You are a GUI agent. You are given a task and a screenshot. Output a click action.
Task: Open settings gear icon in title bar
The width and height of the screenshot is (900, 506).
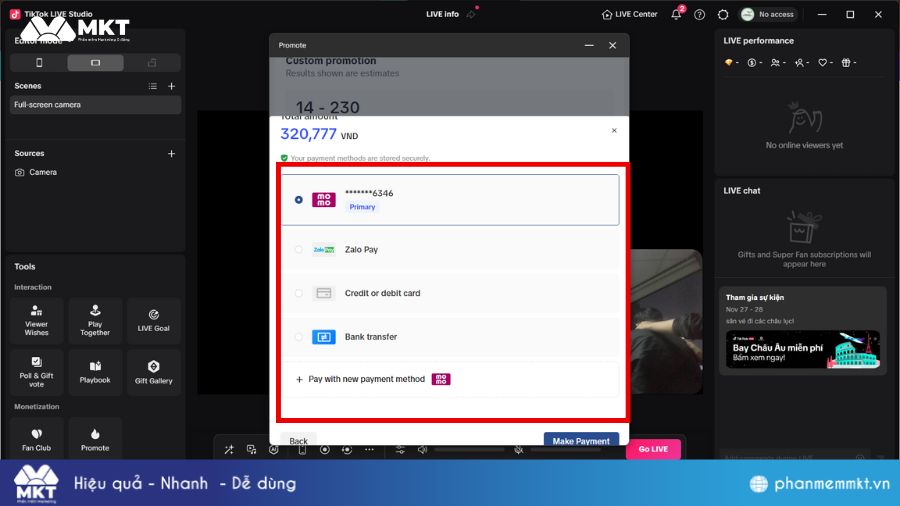[x=723, y=15]
